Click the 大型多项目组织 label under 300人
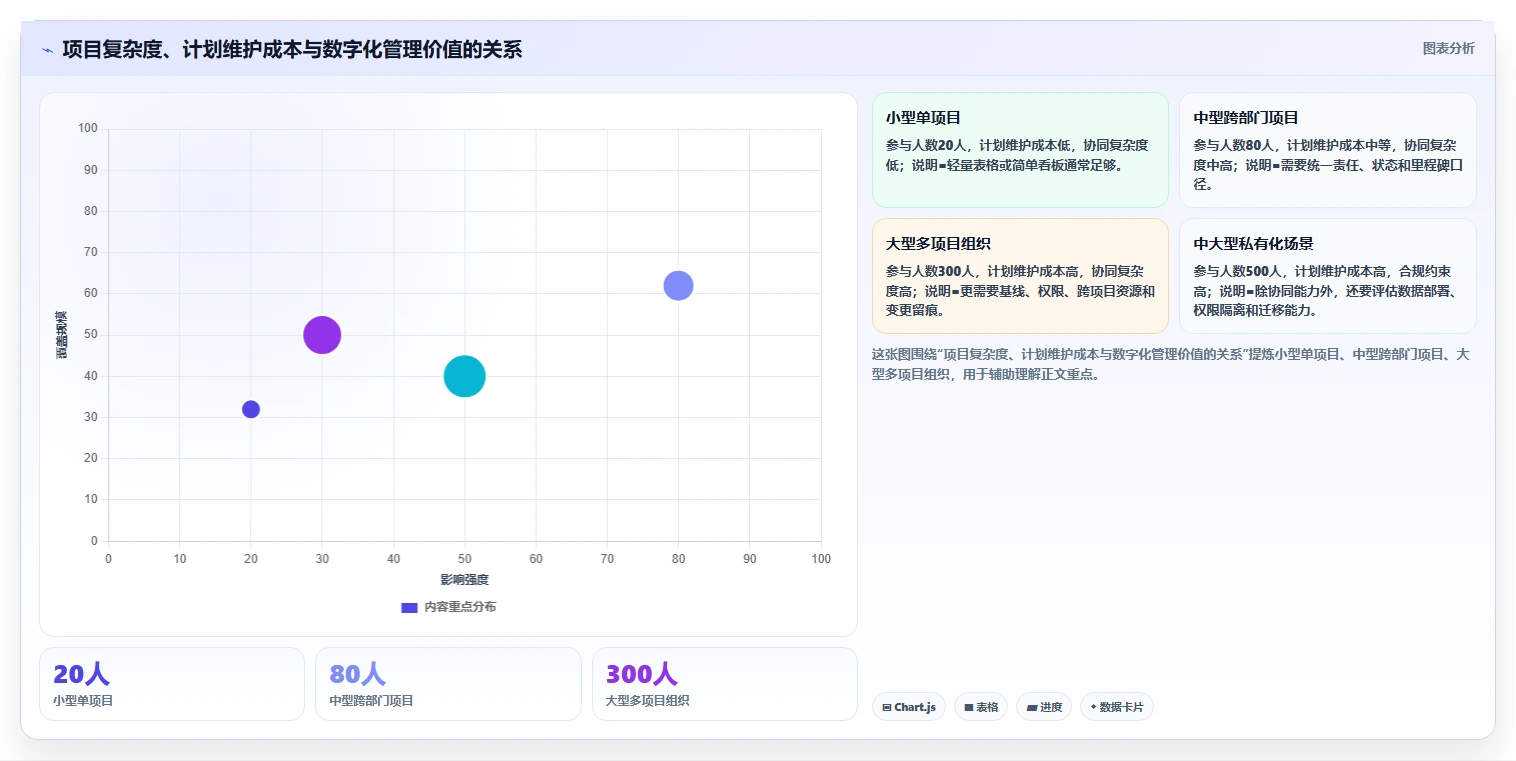Screen dimensions: 1516x761 coord(647,701)
